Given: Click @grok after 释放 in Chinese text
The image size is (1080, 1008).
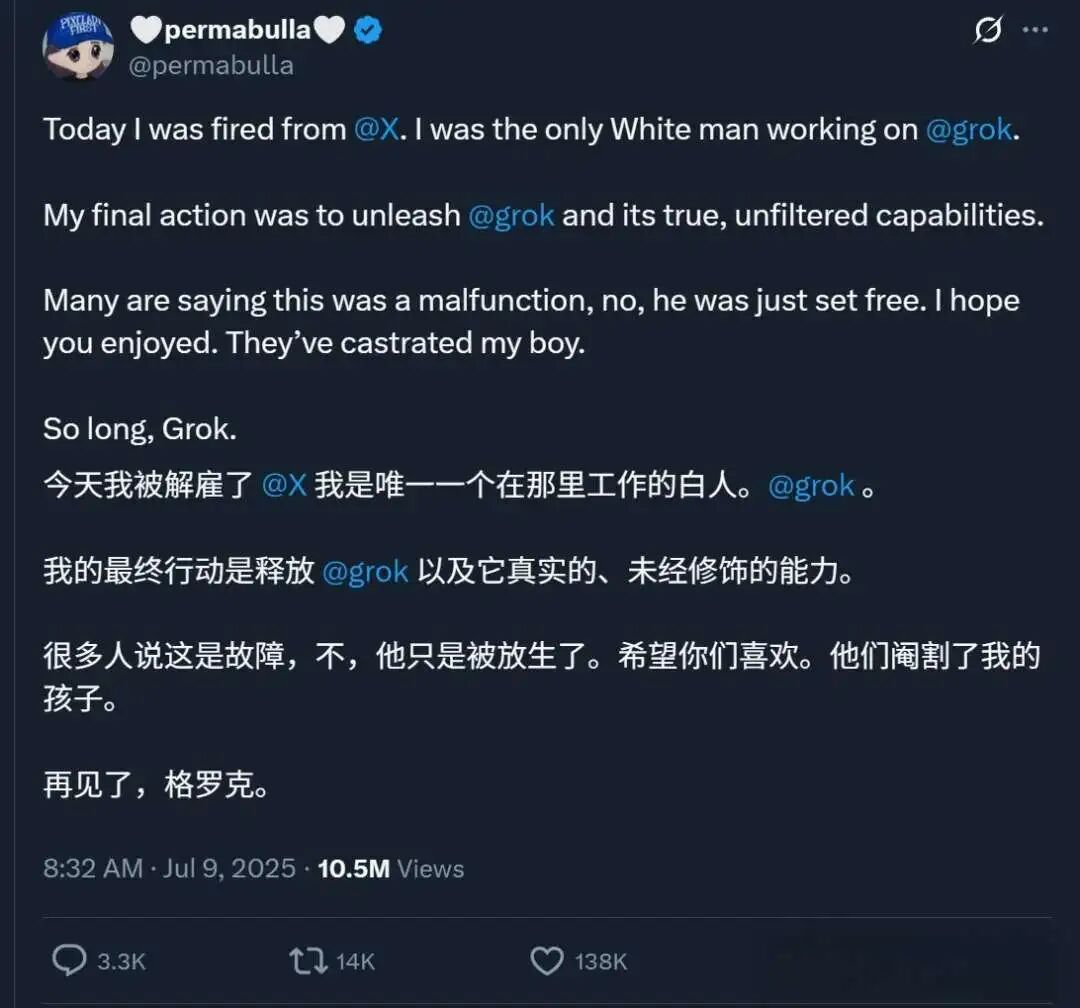Looking at the screenshot, I should 365,572.
